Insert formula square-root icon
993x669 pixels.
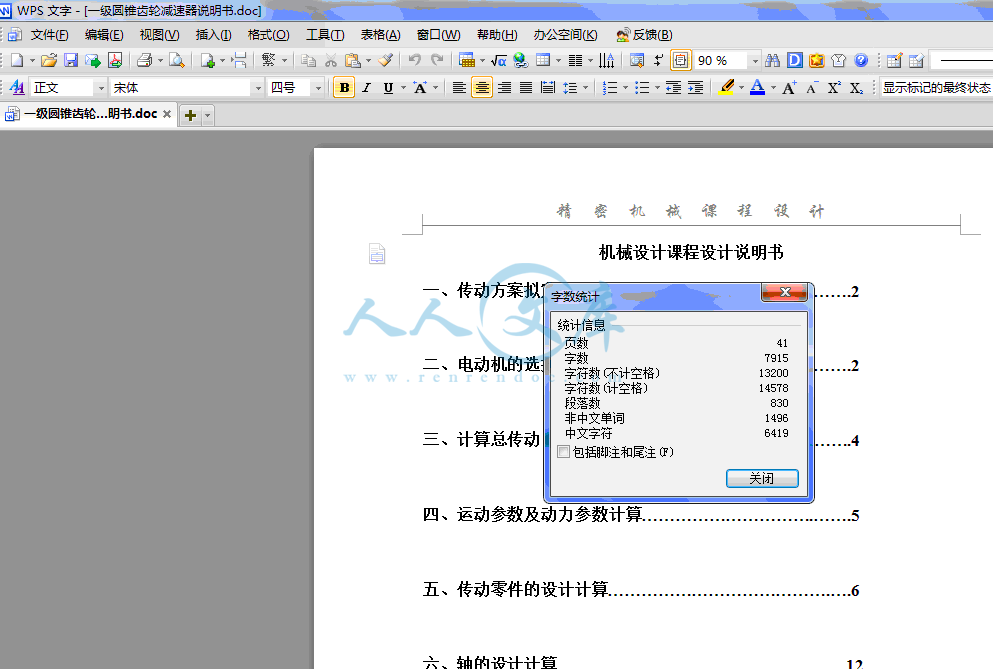coord(498,60)
